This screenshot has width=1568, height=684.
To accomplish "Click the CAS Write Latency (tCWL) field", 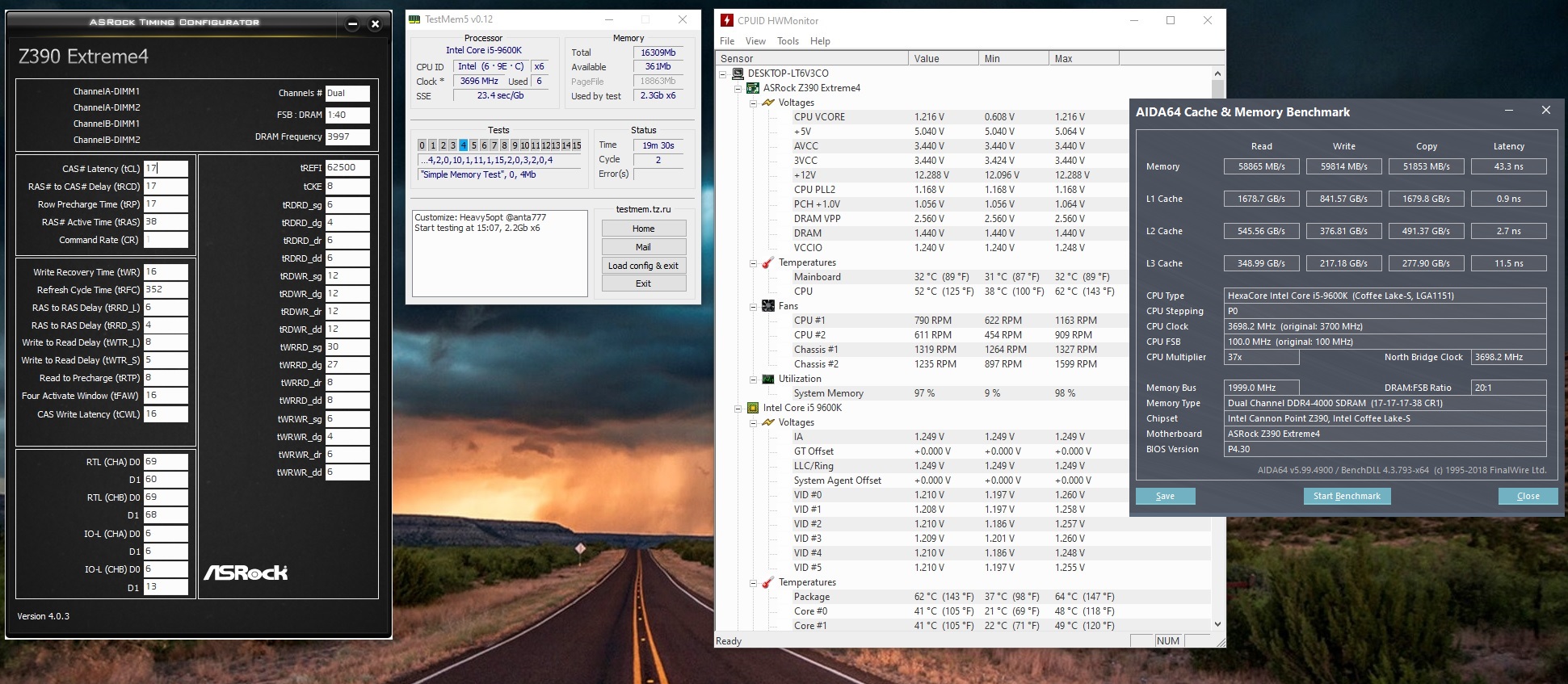I will pyautogui.click(x=166, y=413).
